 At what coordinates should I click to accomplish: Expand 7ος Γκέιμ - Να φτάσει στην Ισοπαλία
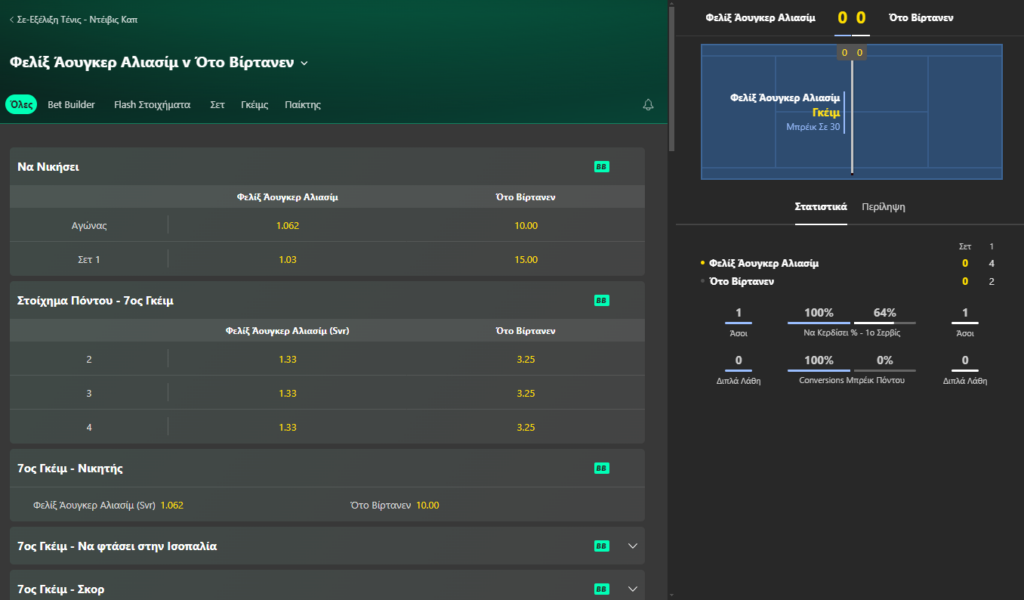point(632,546)
